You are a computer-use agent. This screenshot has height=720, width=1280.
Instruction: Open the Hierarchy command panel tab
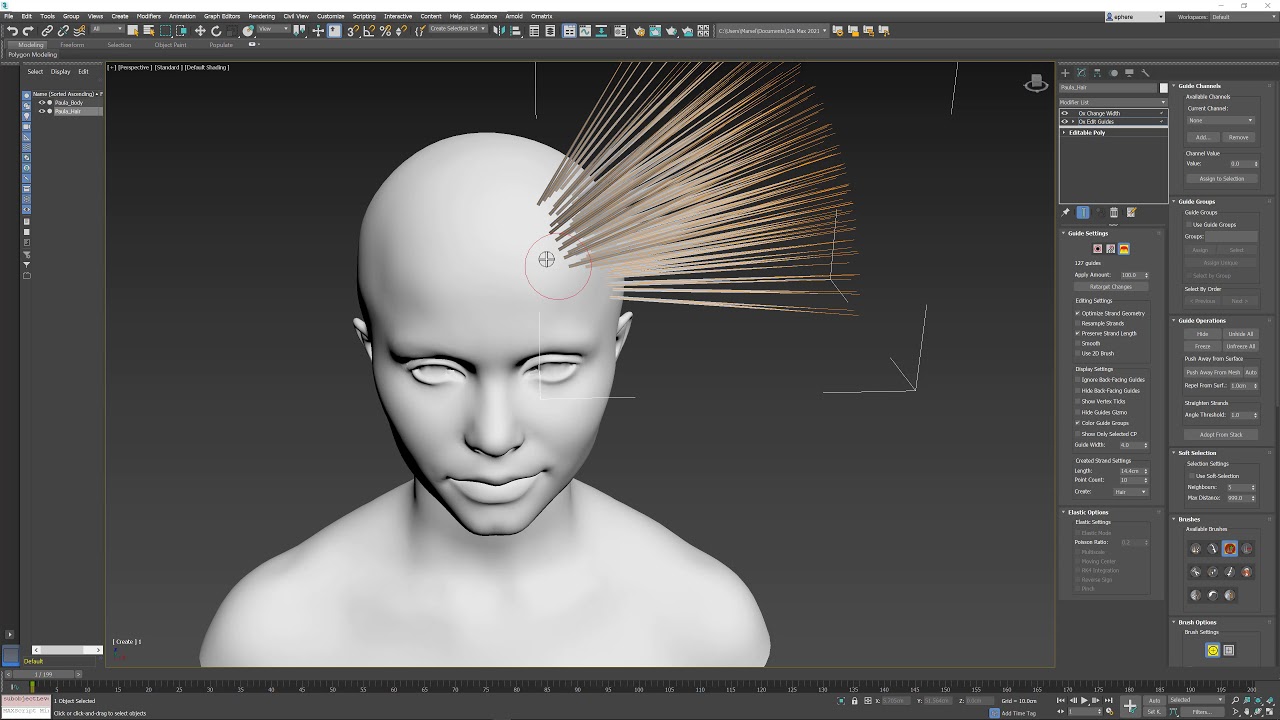click(1097, 73)
